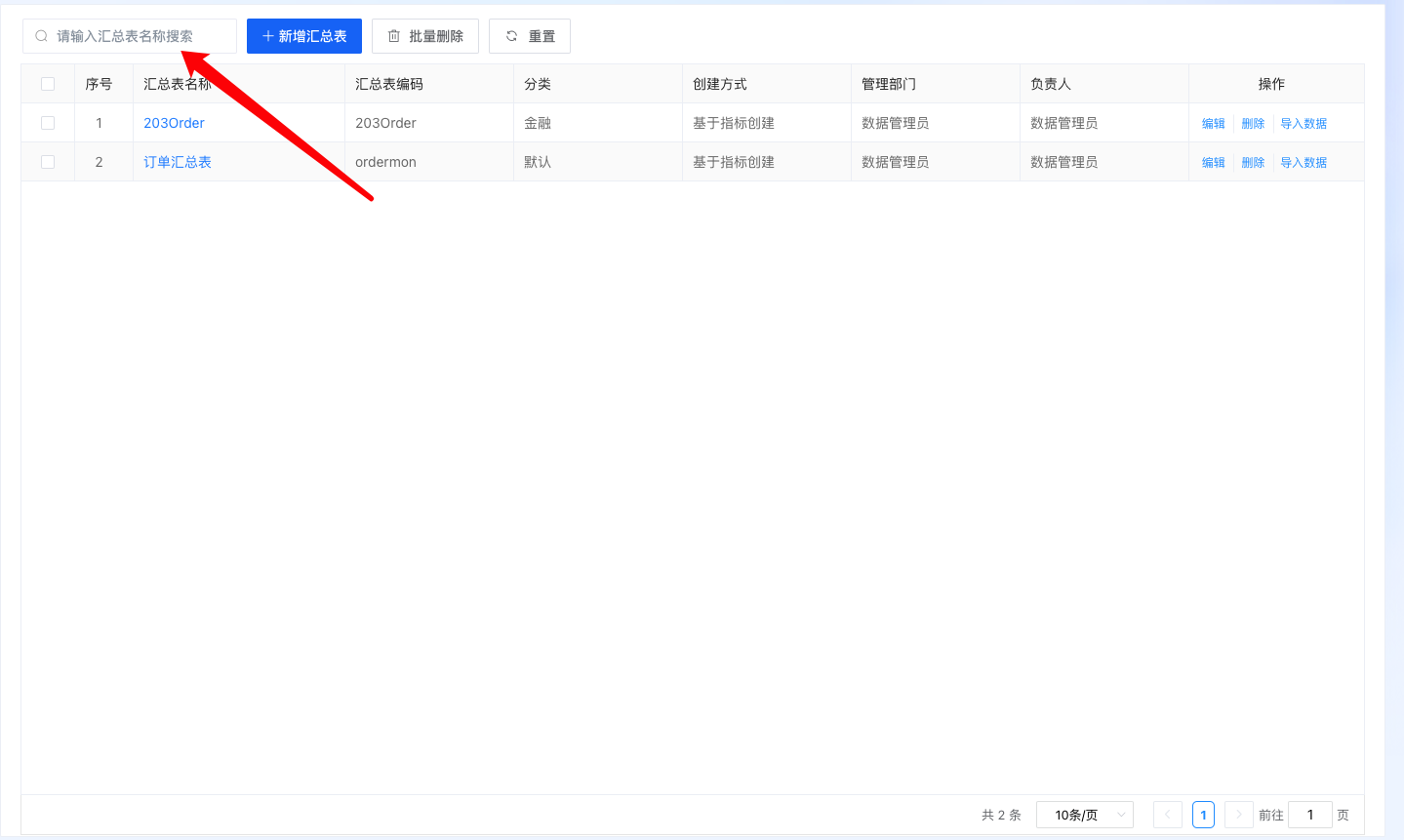
Task: Open the 203Order summary table link
Action: 174,123
